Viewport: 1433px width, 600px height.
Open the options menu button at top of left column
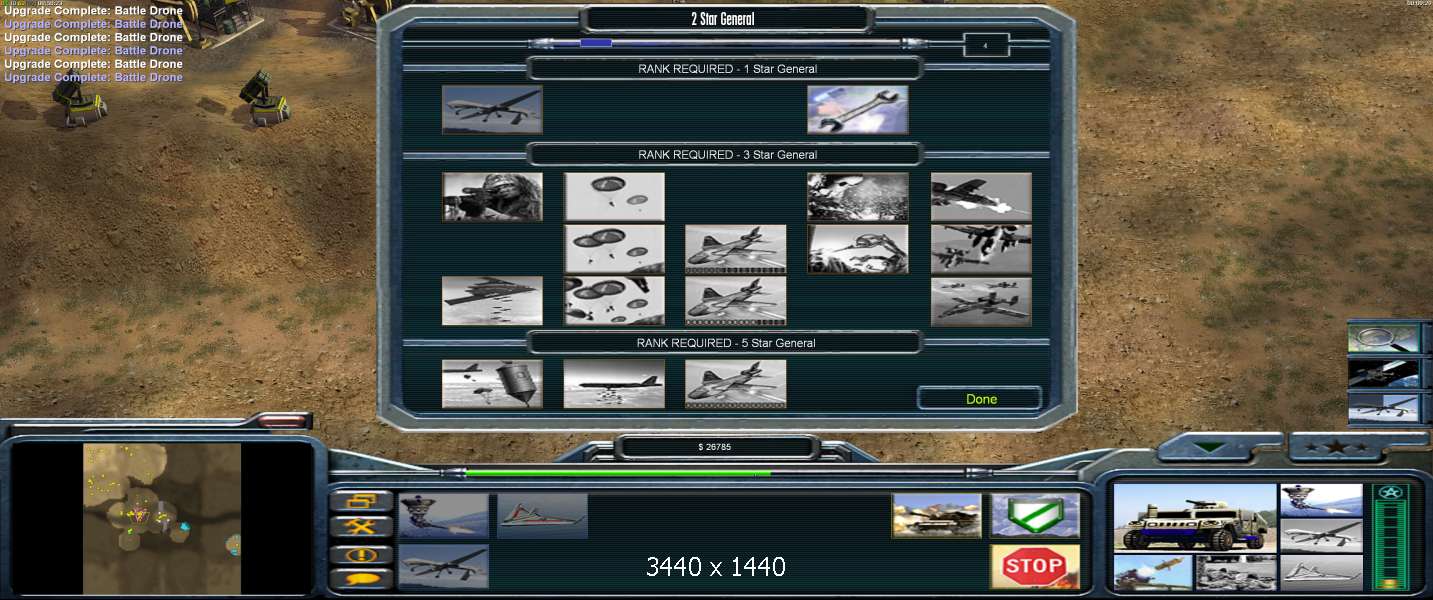pos(361,501)
